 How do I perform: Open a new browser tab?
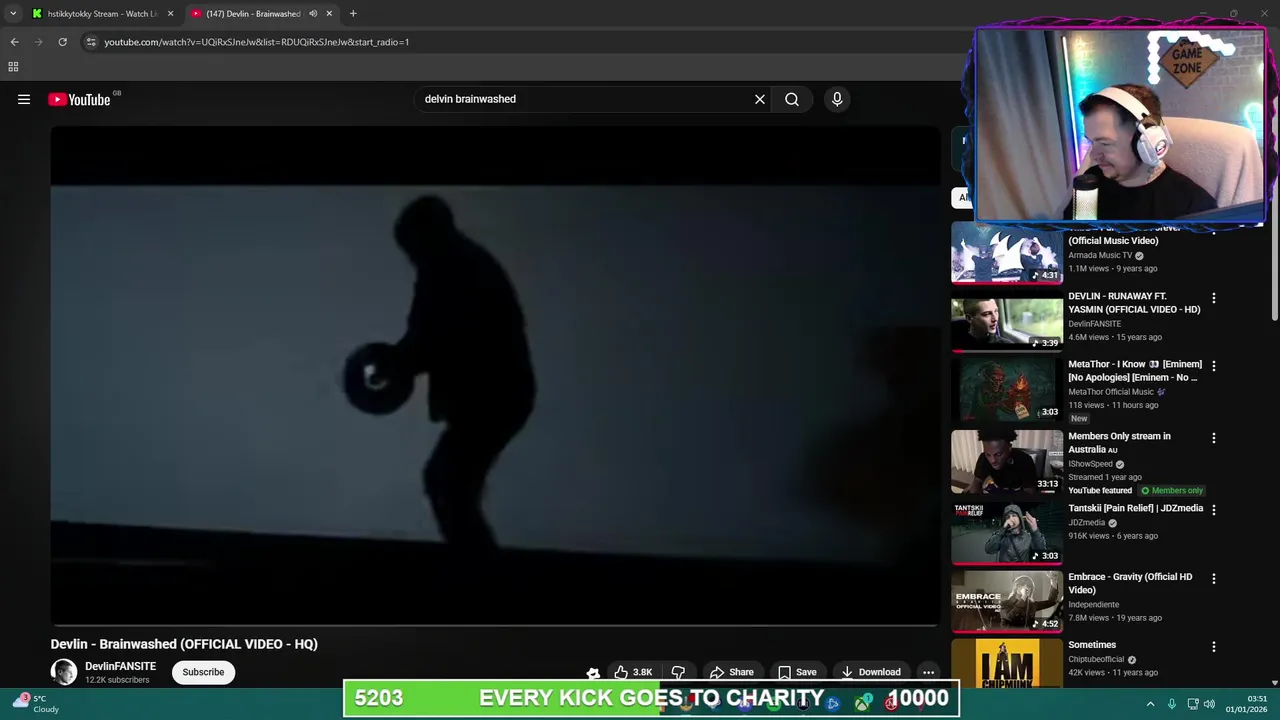click(x=353, y=14)
